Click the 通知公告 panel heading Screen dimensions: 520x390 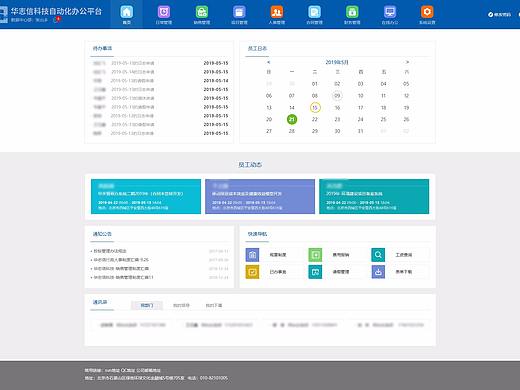[102, 234]
